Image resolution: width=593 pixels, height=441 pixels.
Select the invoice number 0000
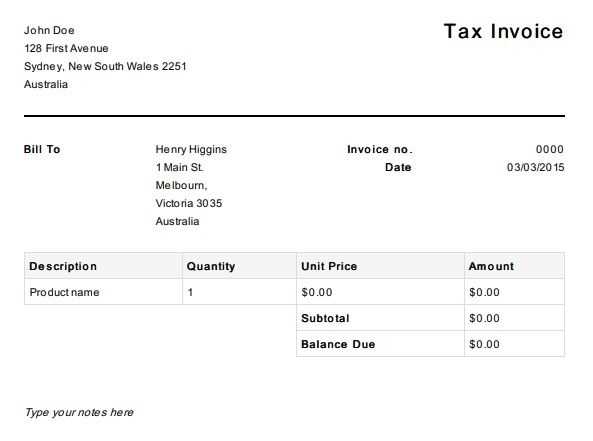click(550, 149)
